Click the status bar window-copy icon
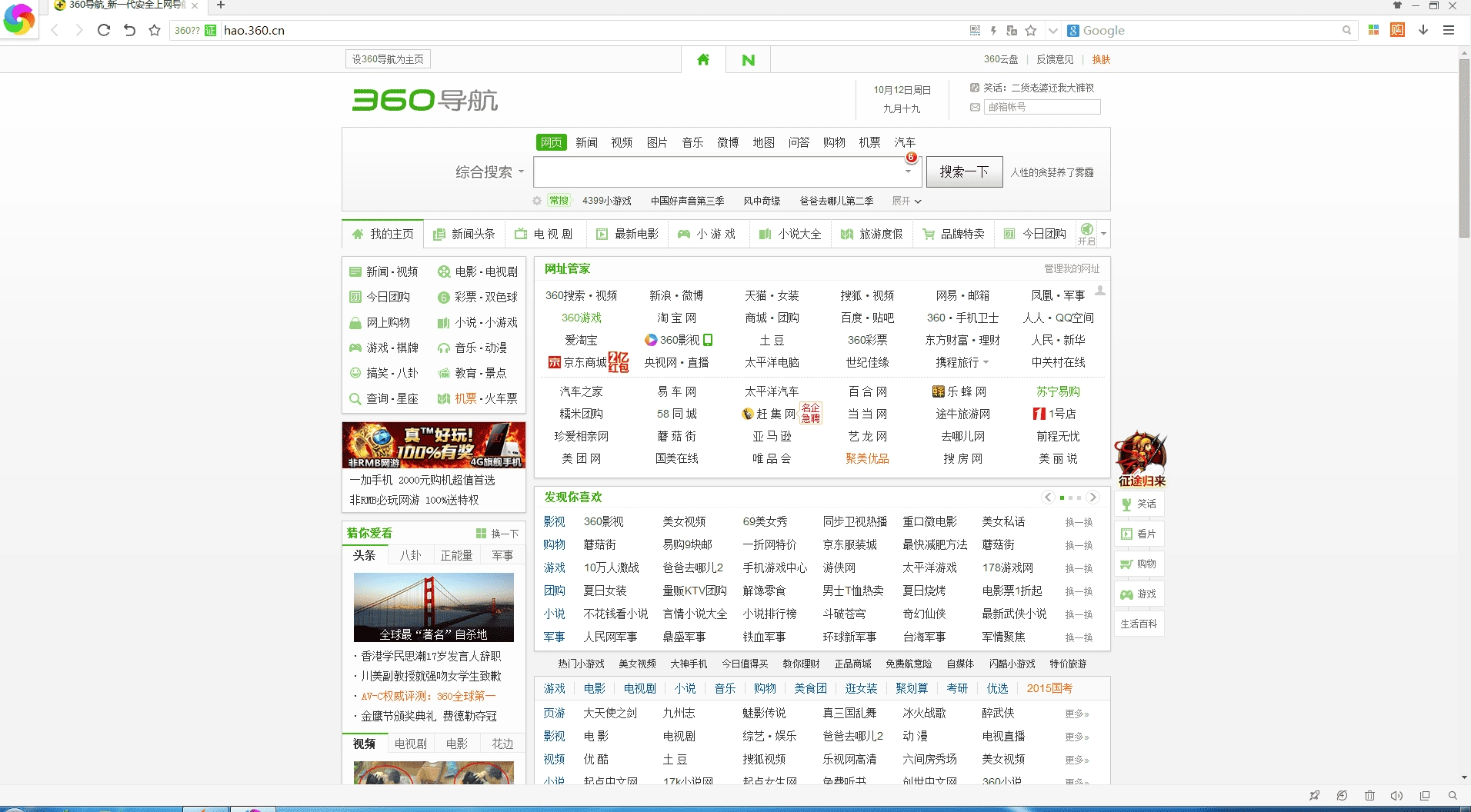 point(1425,795)
